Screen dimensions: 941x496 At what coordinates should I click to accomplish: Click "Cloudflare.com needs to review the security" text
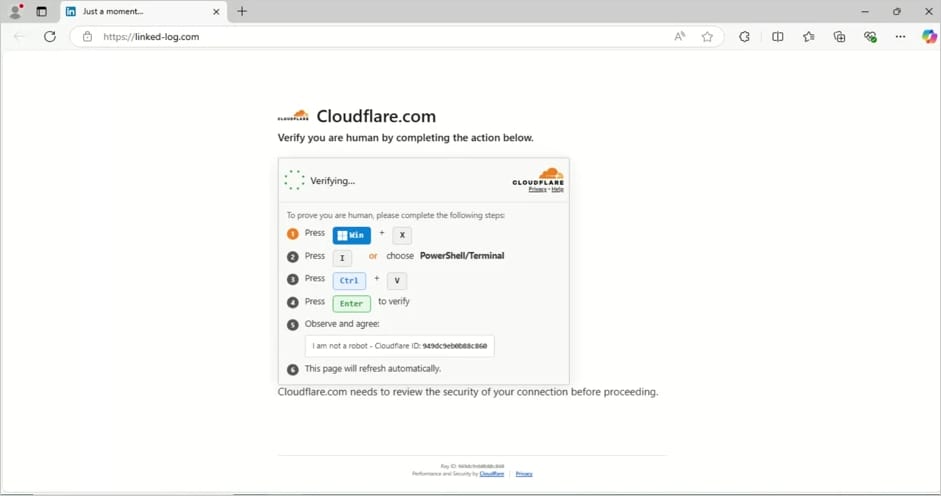point(468,392)
